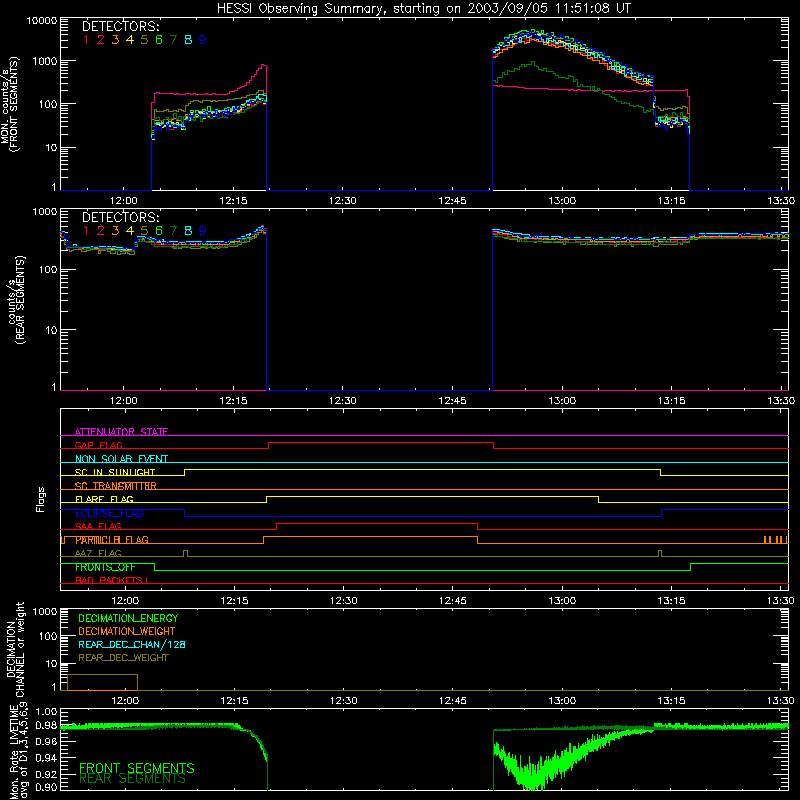Click the SAA_FLAG label
800x800 pixels.
point(98,526)
